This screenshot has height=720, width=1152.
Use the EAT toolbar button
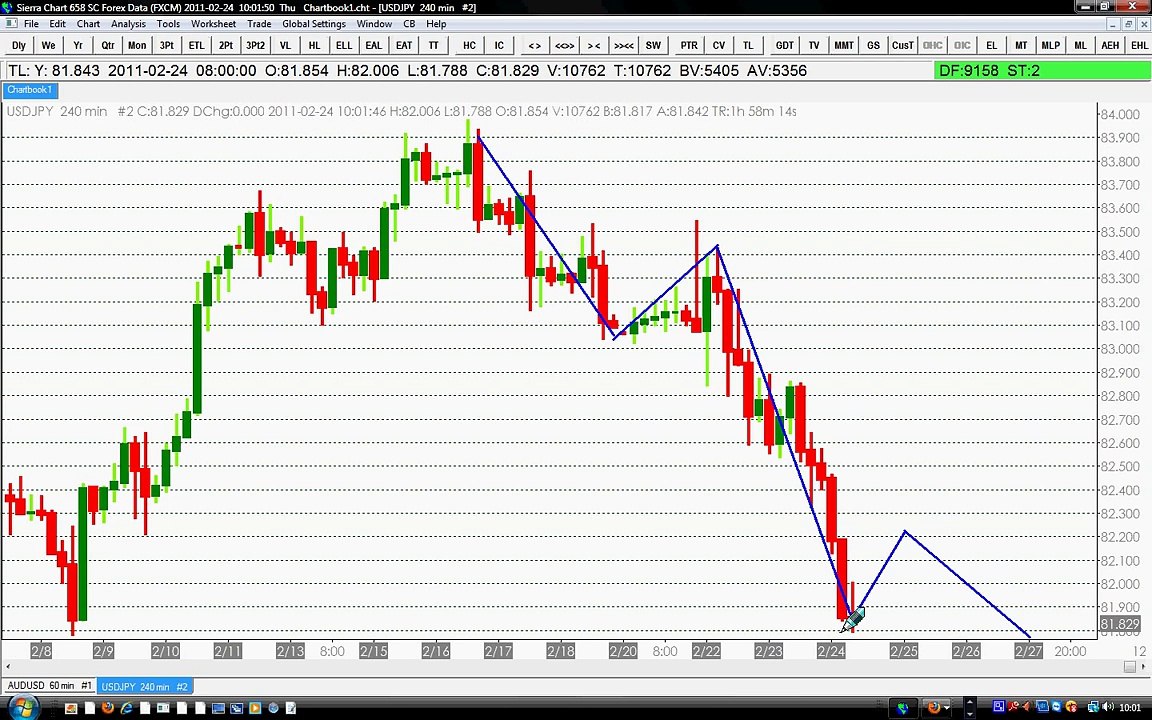(x=404, y=46)
